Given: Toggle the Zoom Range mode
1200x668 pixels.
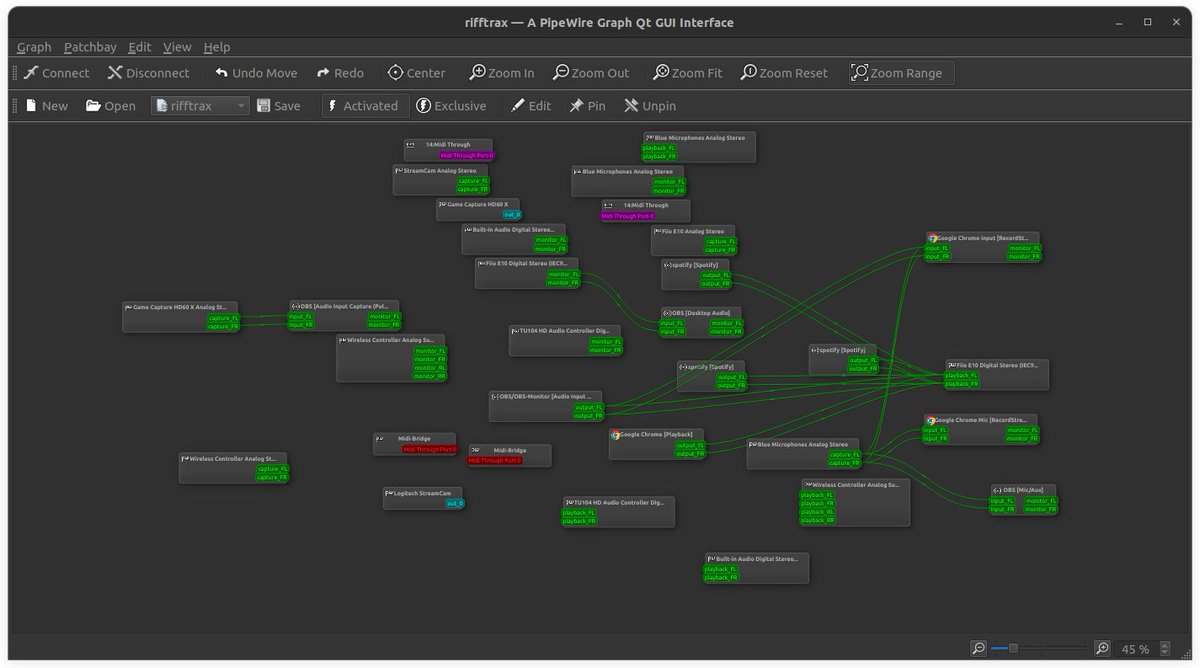Looking at the screenshot, I should click(902, 73).
